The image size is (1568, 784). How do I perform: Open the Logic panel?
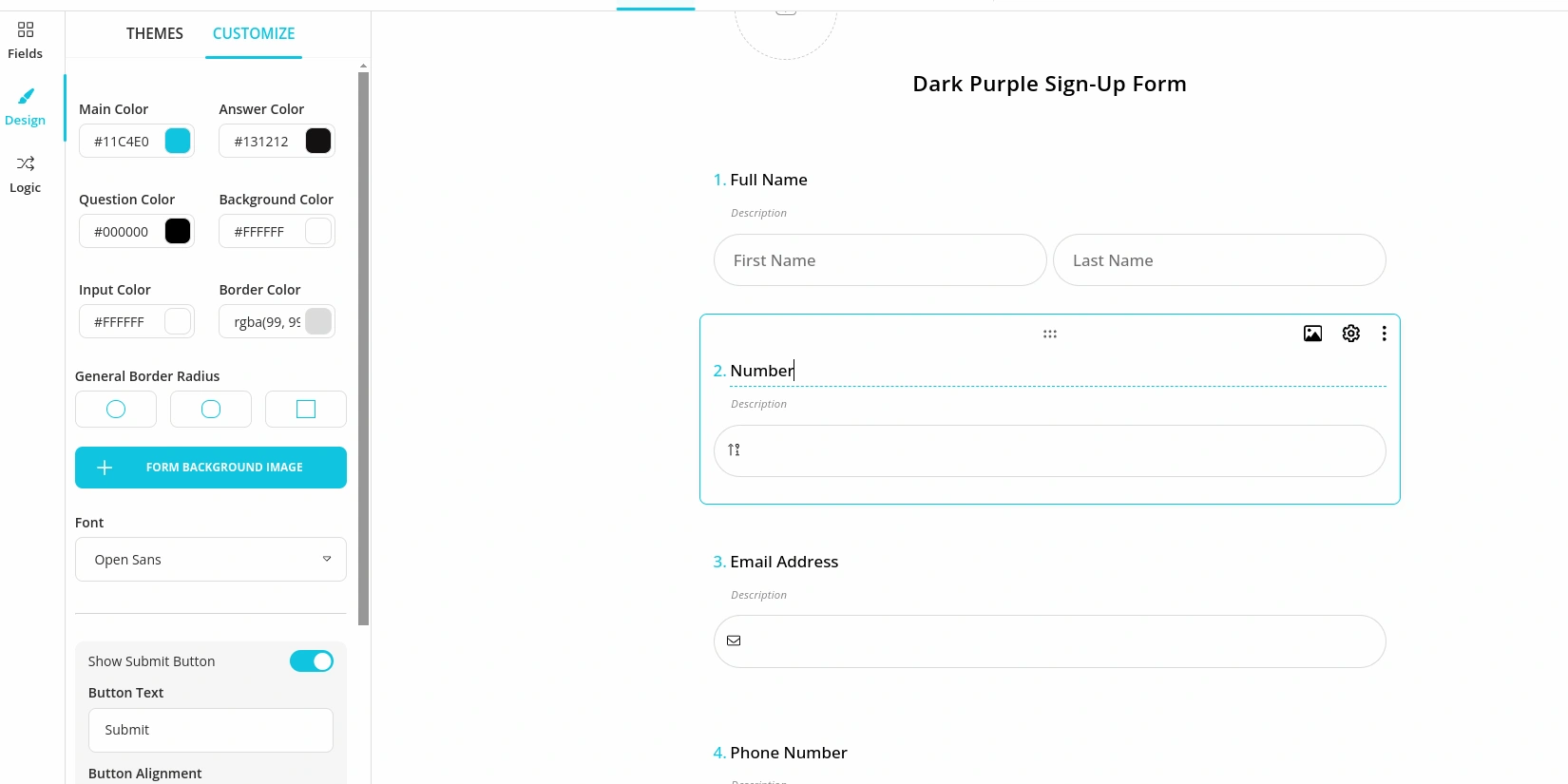pos(25,174)
